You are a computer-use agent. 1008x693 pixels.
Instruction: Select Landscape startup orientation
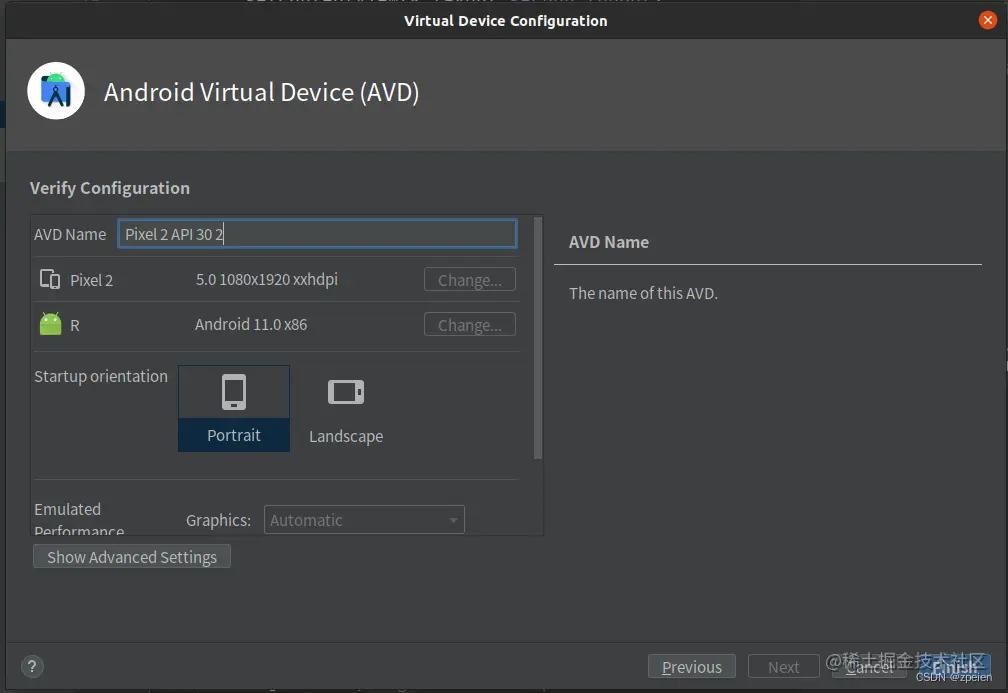click(x=346, y=409)
